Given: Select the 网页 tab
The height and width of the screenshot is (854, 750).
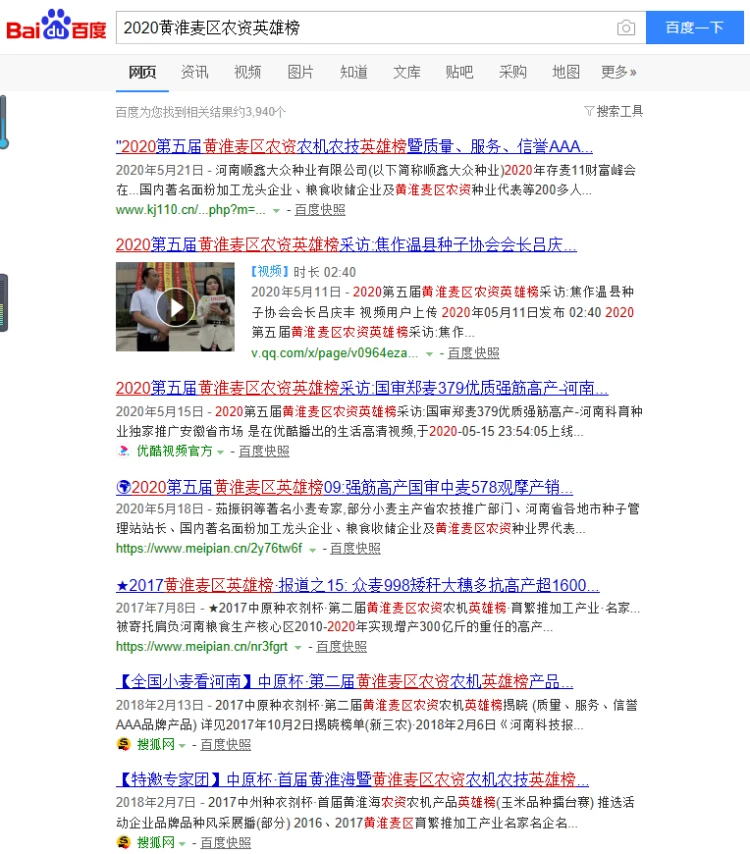Looking at the screenshot, I should tap(142, 72).
